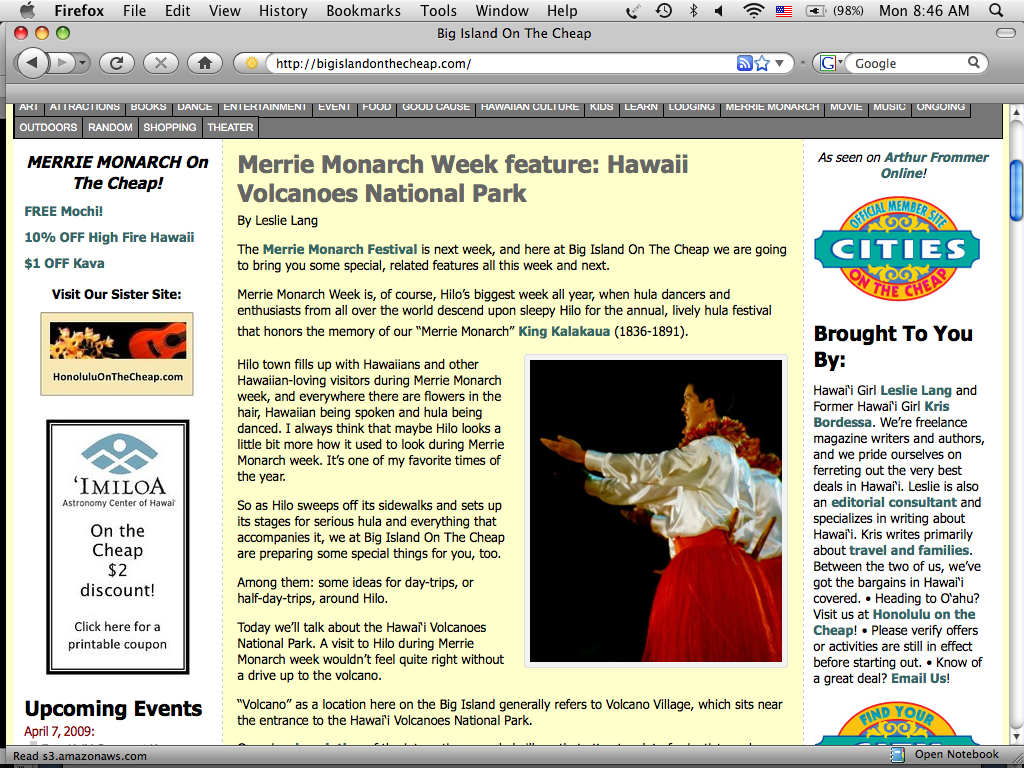Click the volume speaker icon
Screen dimensions: 1024x768
coord(719,10)
